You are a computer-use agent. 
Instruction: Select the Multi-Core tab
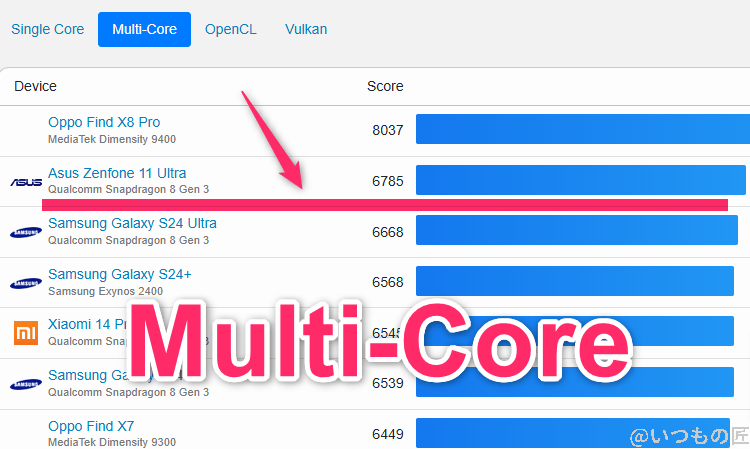(144, 29)
